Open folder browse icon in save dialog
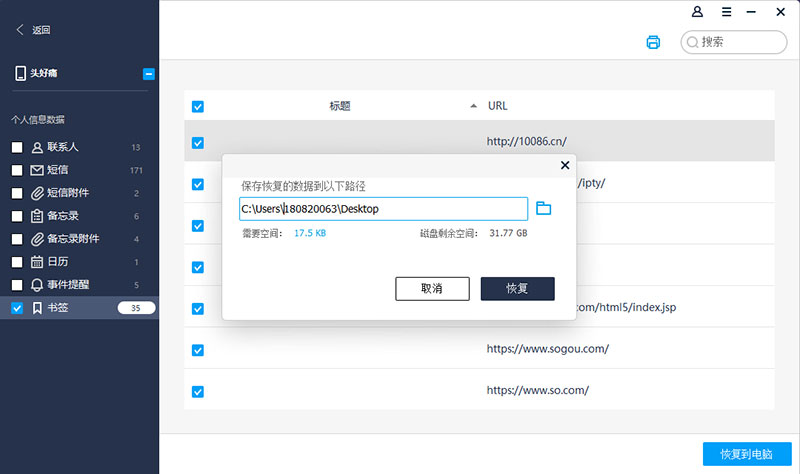Image resolution: width=800 pixels, height=474 pixels. [x=544, y=208]
